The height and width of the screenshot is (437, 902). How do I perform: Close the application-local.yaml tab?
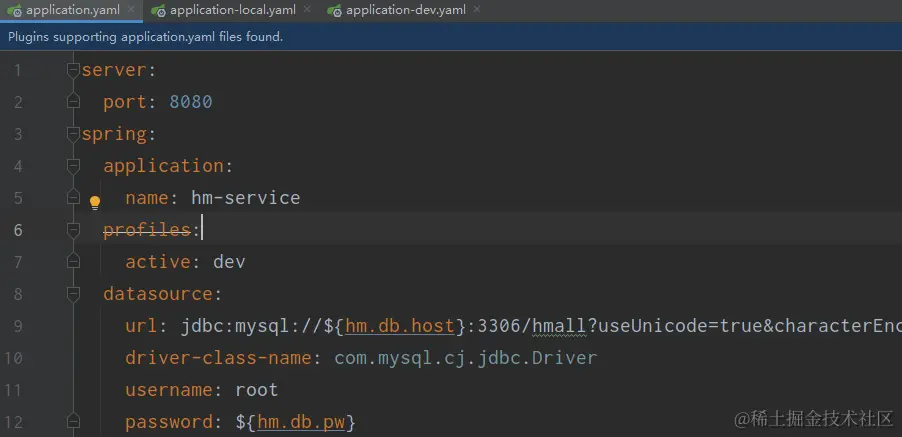[307, 9]
